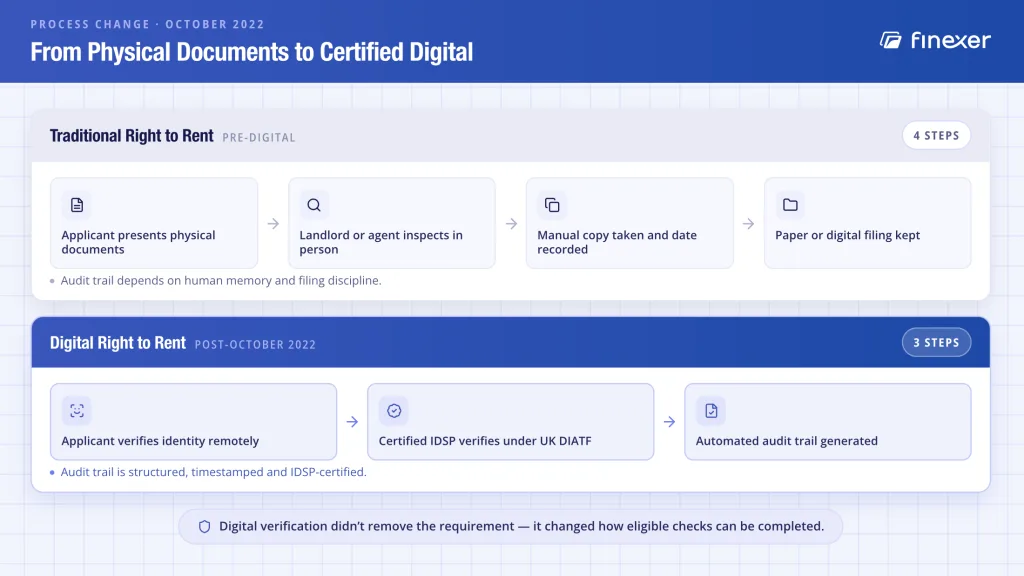The width and height of the screenshot is (1024, 576).
Task: Select the Manual copy taken and date recorded card
Action: point(630,223)
